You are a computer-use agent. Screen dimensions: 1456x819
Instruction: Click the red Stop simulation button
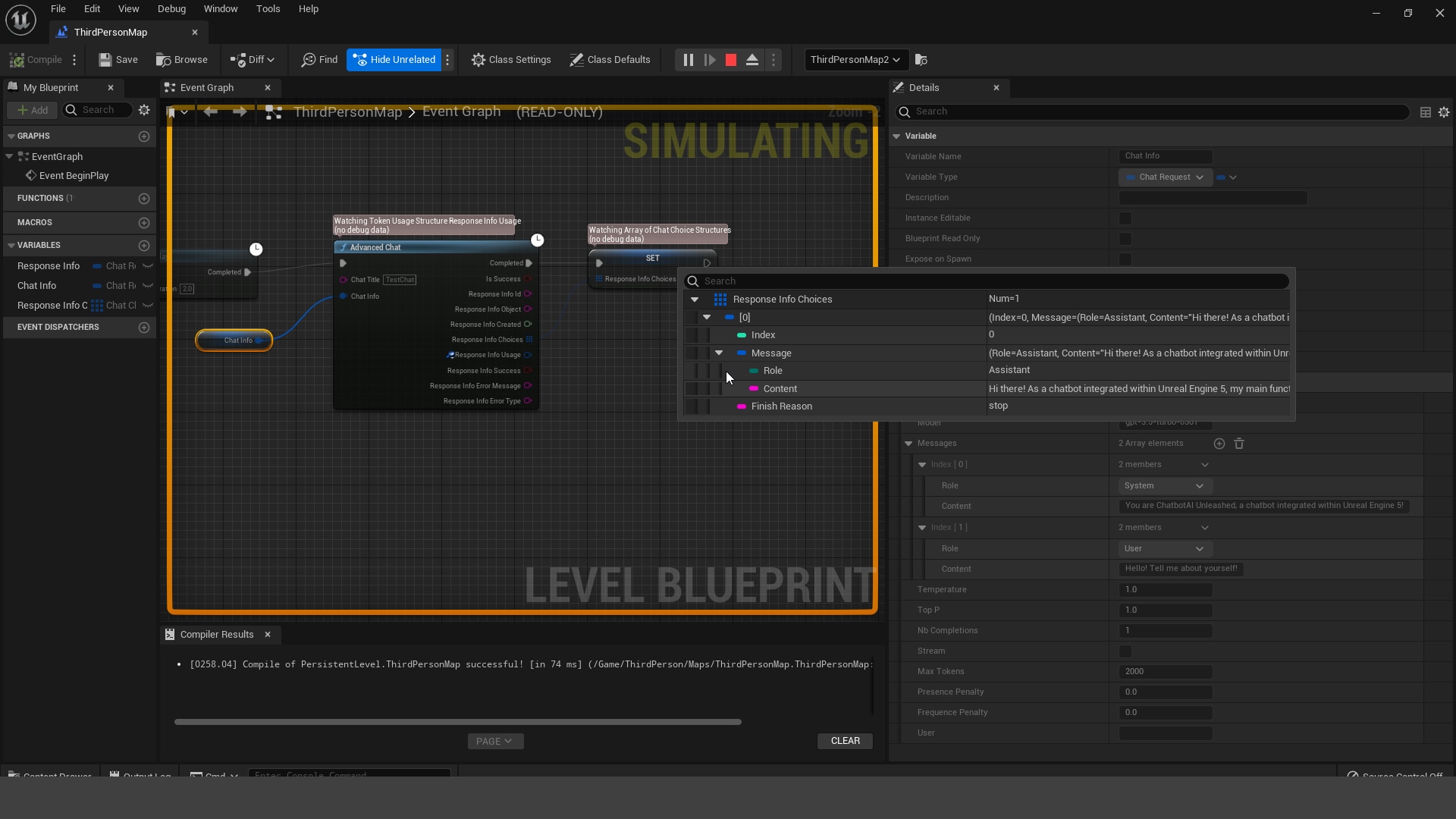tap(731, 60)
